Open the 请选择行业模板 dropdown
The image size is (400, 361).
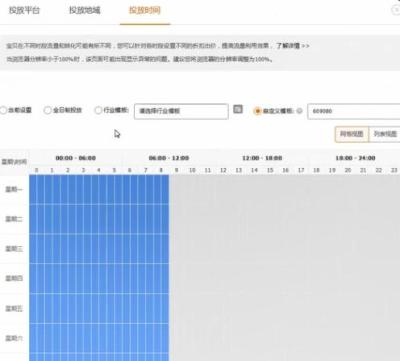pos(181,111)
